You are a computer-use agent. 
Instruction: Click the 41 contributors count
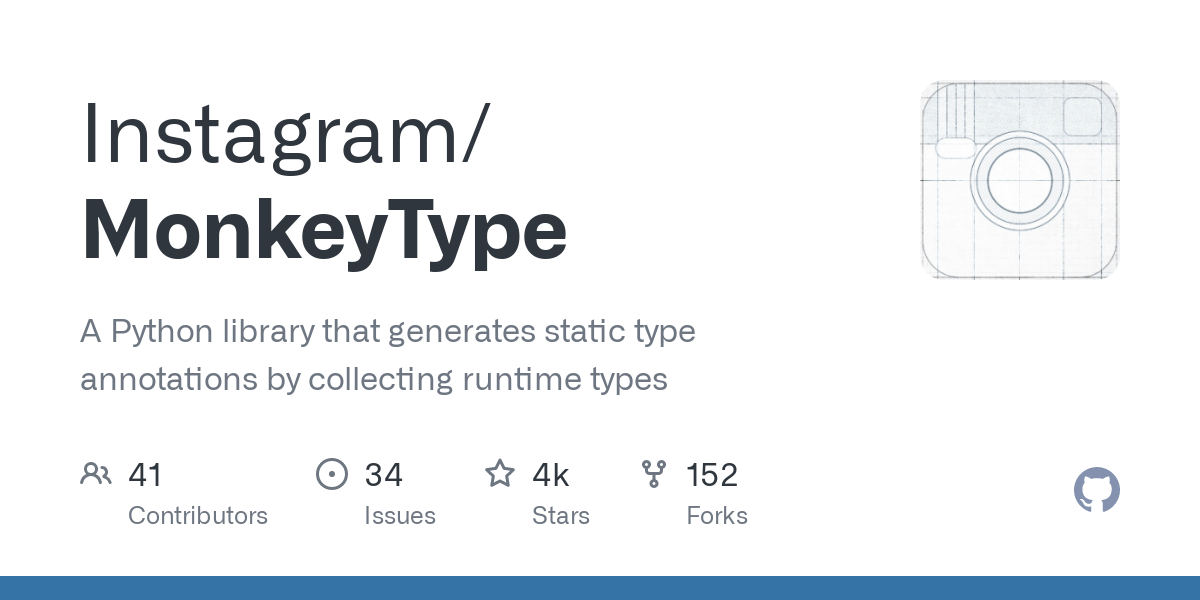[x=145, y=475]
